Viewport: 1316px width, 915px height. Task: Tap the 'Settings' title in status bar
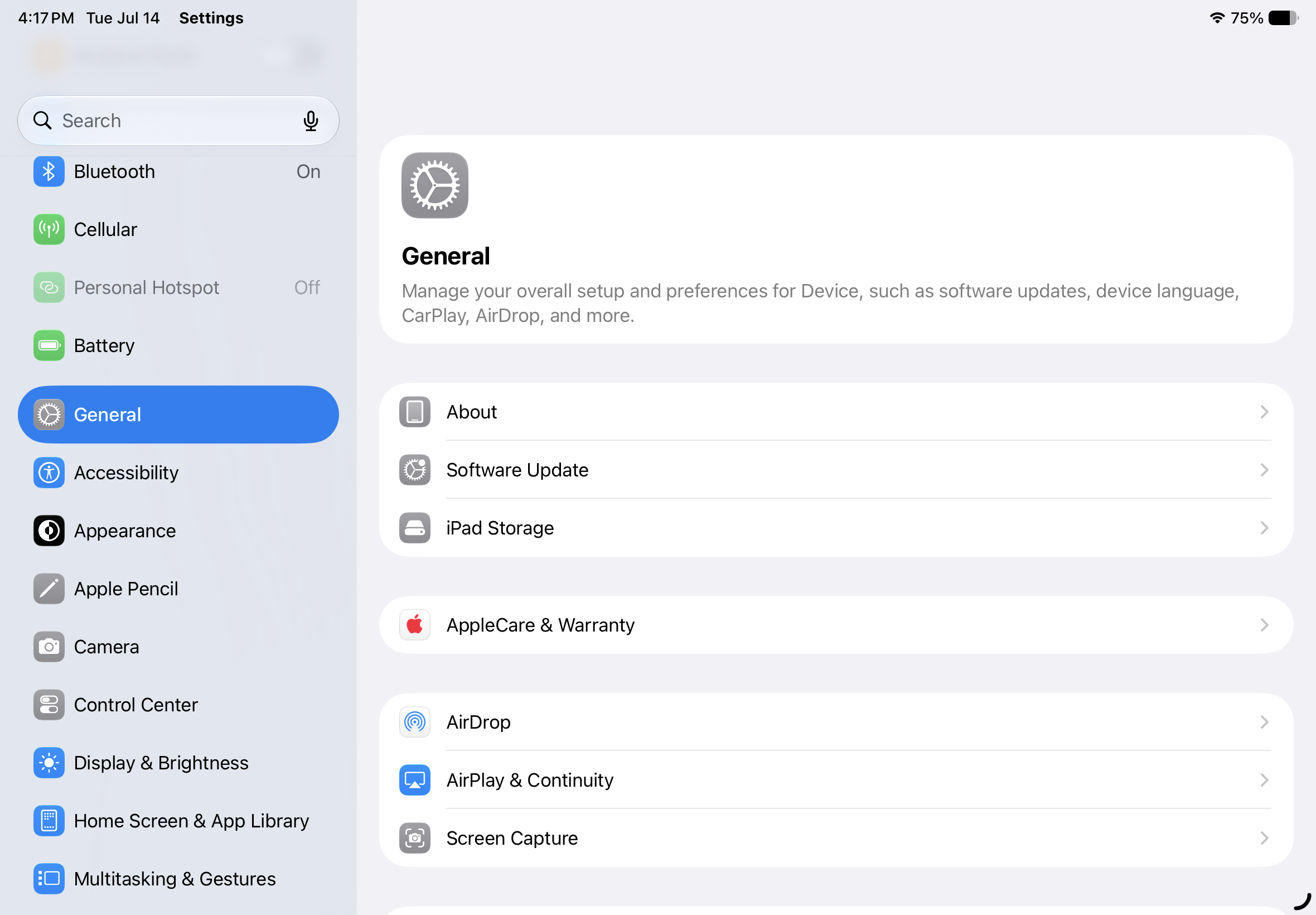coord(211,18)
